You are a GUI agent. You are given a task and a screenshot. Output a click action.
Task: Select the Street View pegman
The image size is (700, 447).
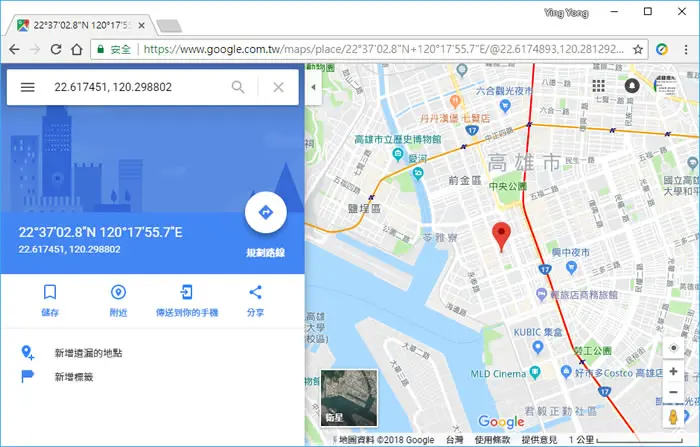pyautogui.click(x=674, y=417)
